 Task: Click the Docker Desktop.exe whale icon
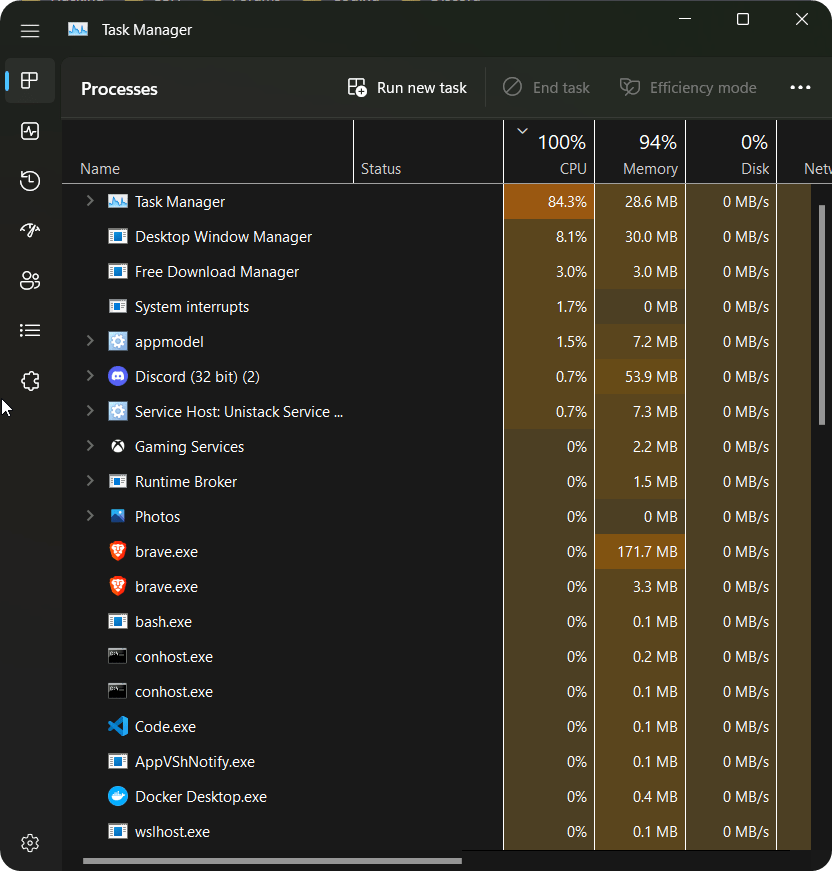[x=118, y=797]
